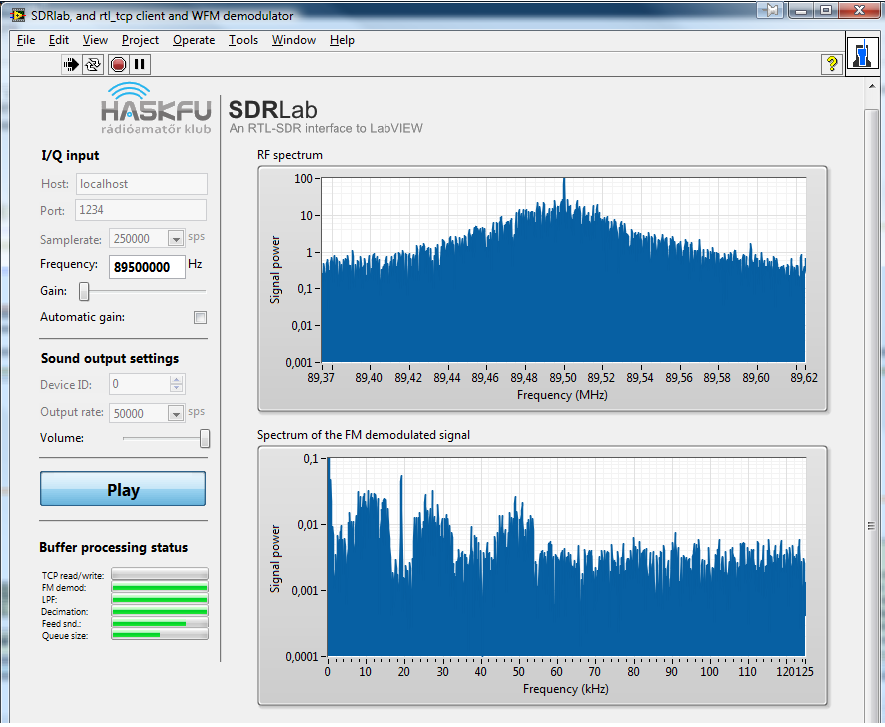Open the context help question mark icon

pos(831,64)
